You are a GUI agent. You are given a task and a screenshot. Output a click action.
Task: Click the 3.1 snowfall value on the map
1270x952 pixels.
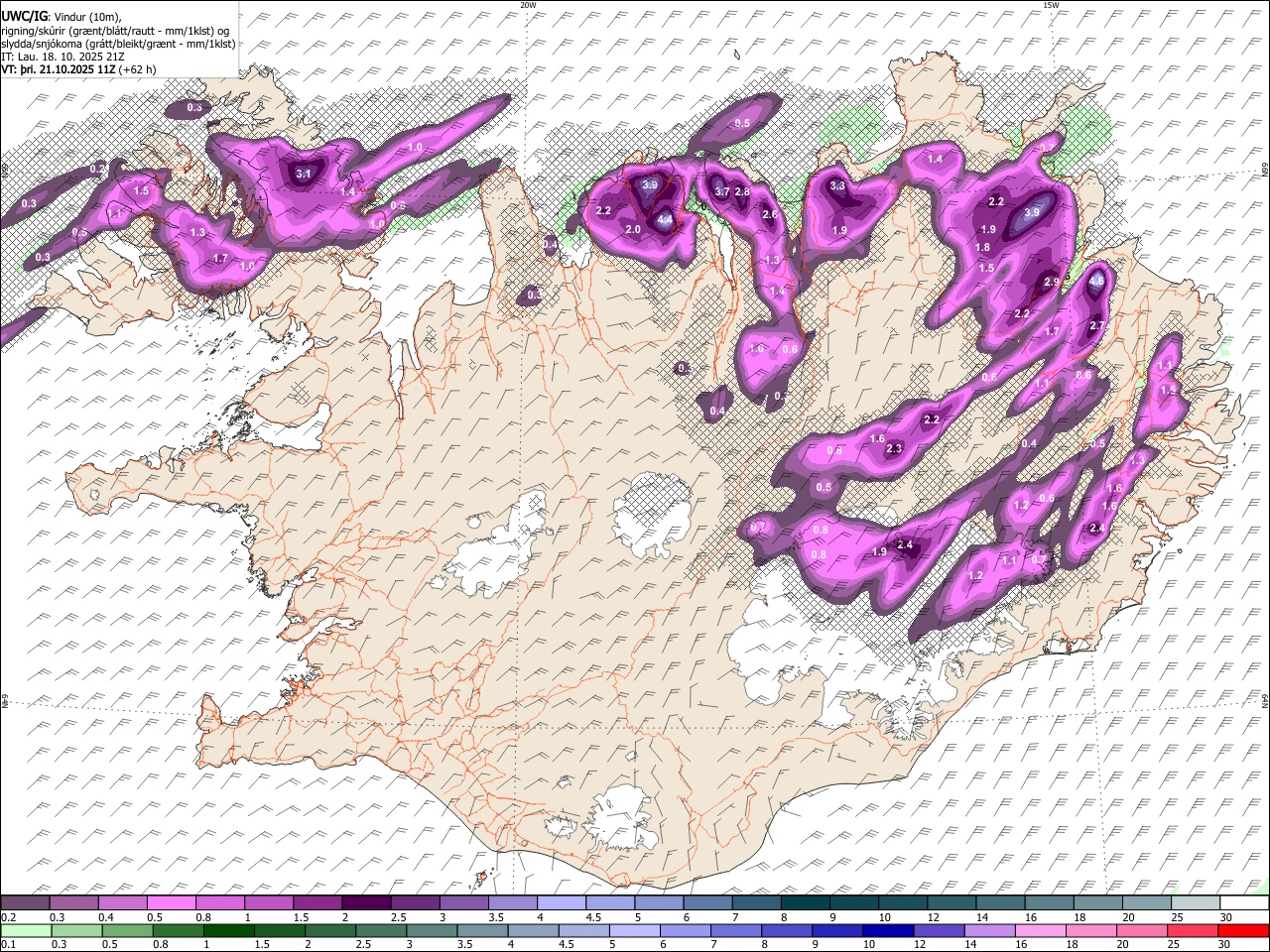tap(305, 174)
